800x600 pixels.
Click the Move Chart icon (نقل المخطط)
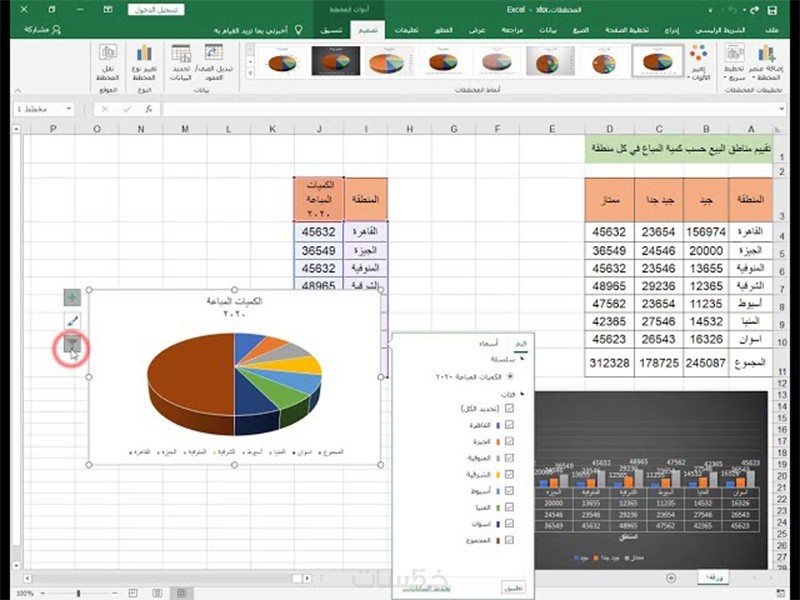(108, 53)
